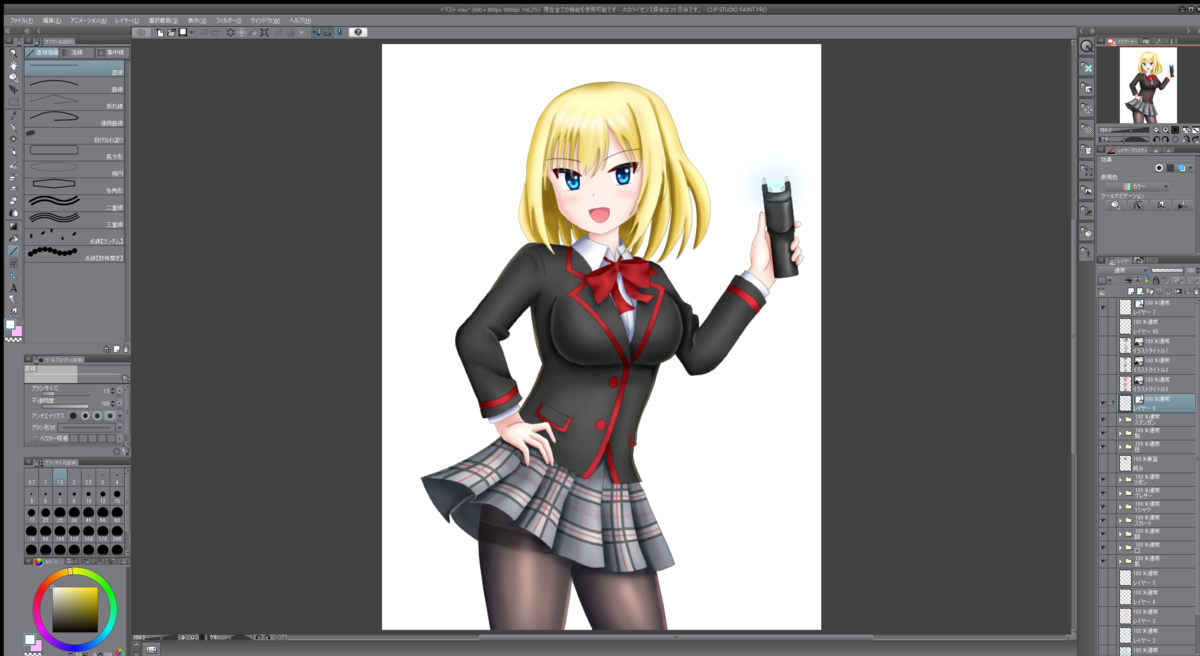Toggle Snap to Special Ruler icon
Image resolution: width=1200 pixels, height=656 pixels.
tap(327, 32)
